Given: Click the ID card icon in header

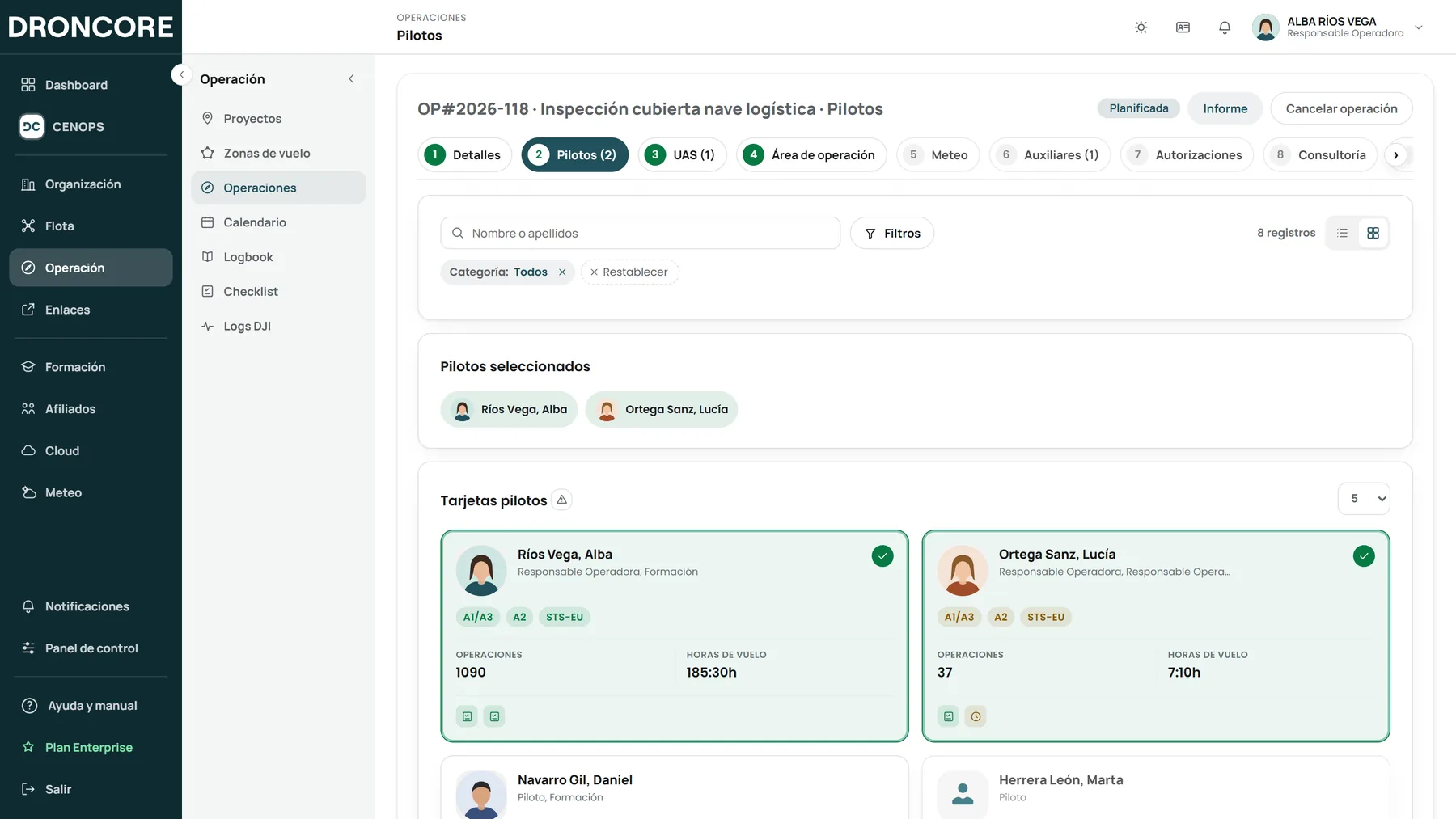Looking at the screenshot, I should pyautogui.click(x=1183, y=27).
